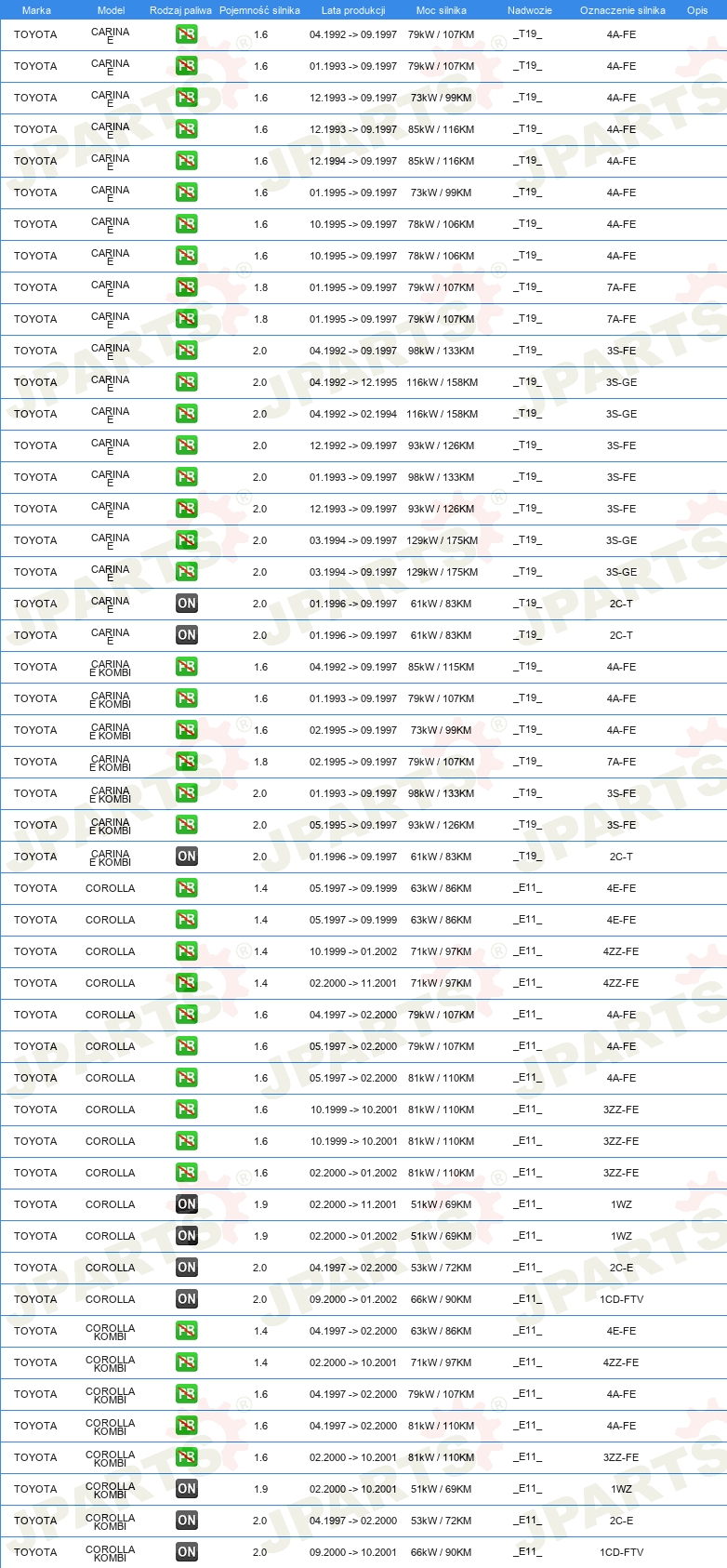Click diesel ON icon for Corolla Kombi 1CD-FTV row
727x1568 pixels.
(187, 1552)
